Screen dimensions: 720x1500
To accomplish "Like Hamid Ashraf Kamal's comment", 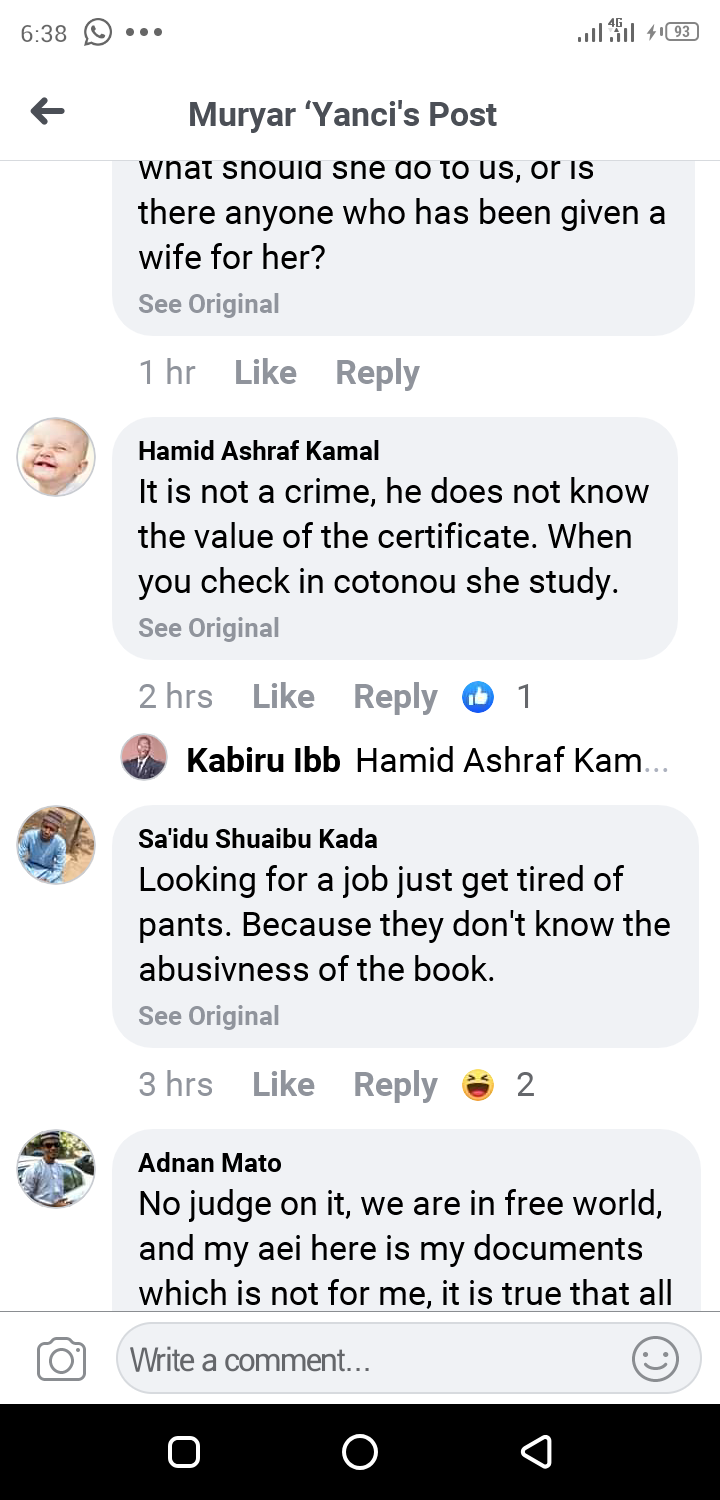I will (283, 697).
